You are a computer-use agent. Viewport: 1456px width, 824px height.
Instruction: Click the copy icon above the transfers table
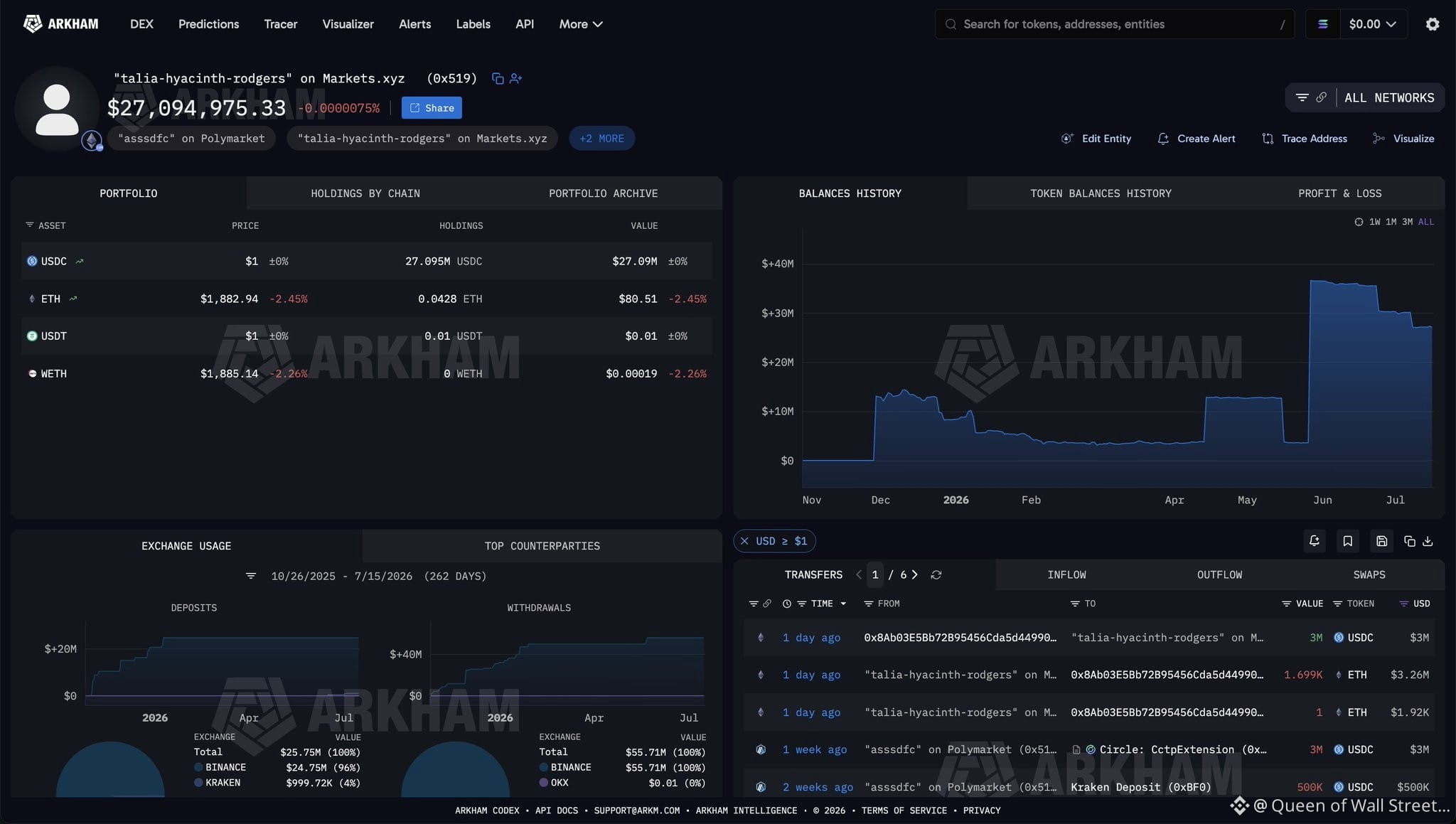[1409, 541]
